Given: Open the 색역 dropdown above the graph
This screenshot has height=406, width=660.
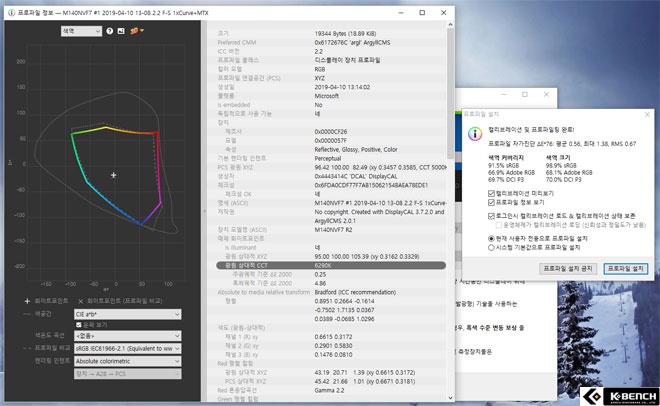Looking at the screenshot, I should [81, 31].
